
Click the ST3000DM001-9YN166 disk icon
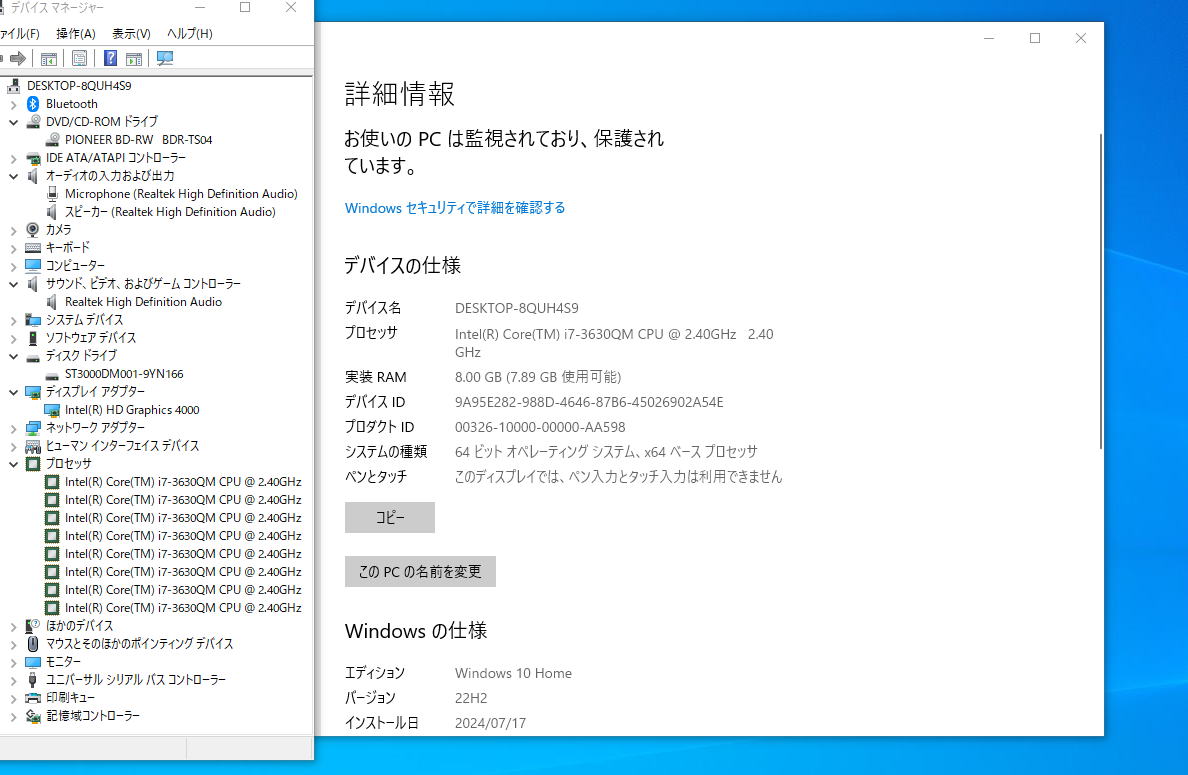coord(52,374)
